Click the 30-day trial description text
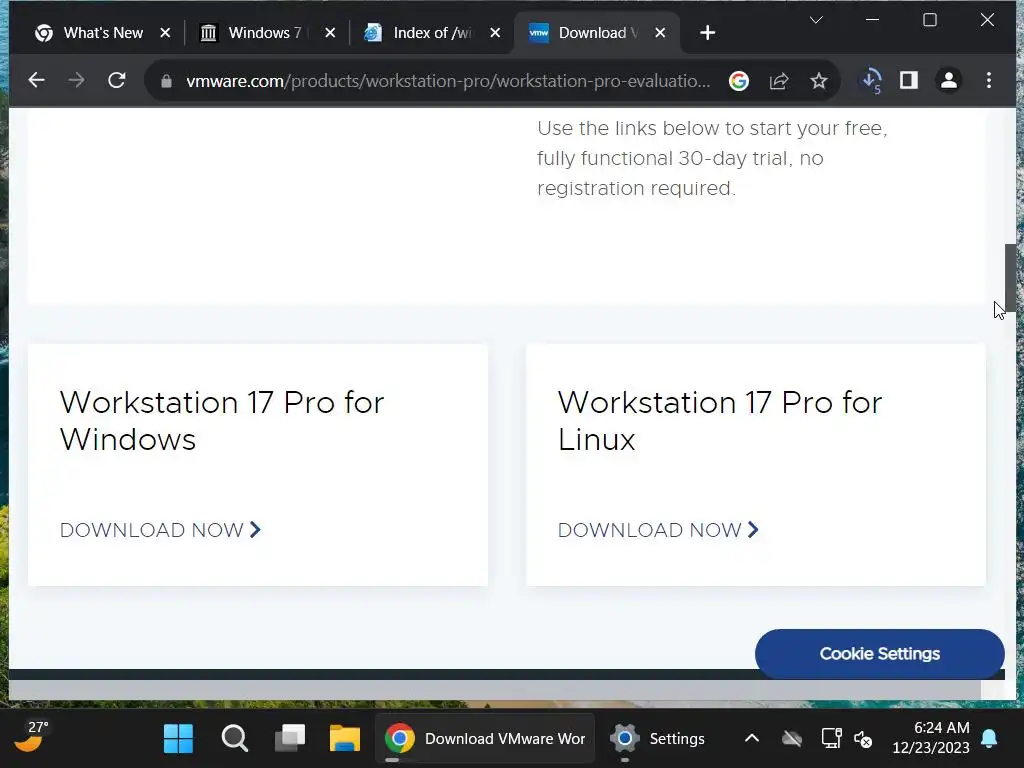The width and height of the screenshot is (1024, 768). [x=712, y=158]
